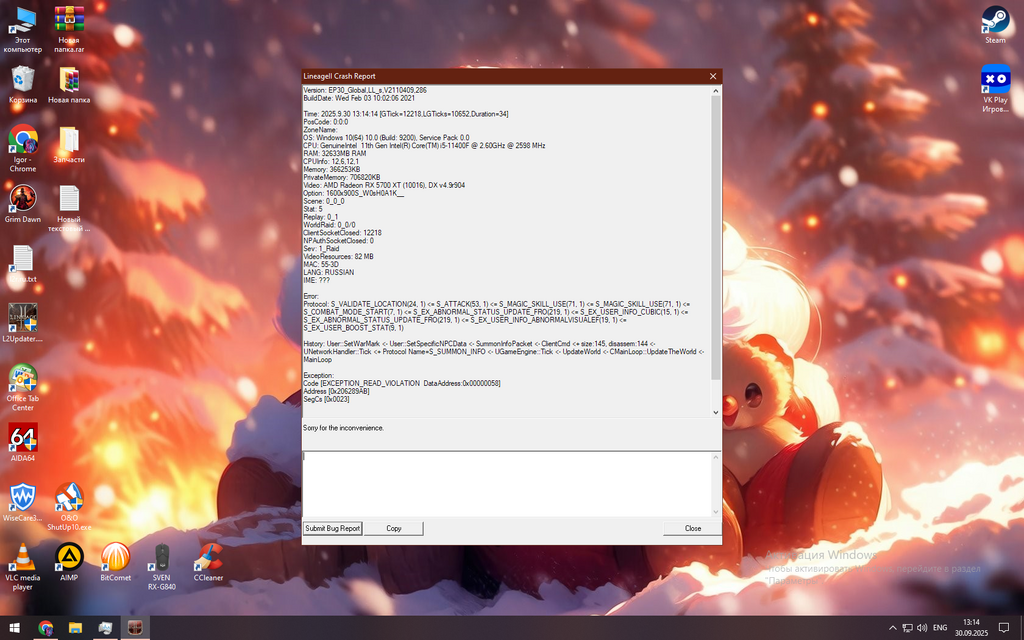Screen dimensions: 1024x640
Task: Open the Windows Start menu
Action: click(x=15, y=628)
